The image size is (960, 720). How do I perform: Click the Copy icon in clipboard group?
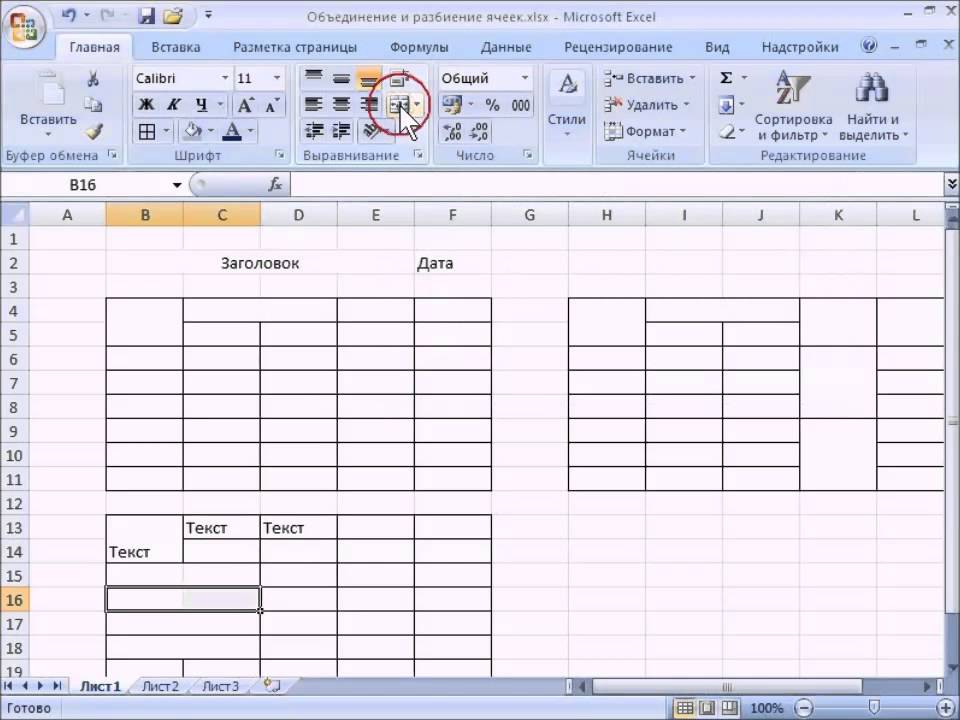tap(93, 105)
